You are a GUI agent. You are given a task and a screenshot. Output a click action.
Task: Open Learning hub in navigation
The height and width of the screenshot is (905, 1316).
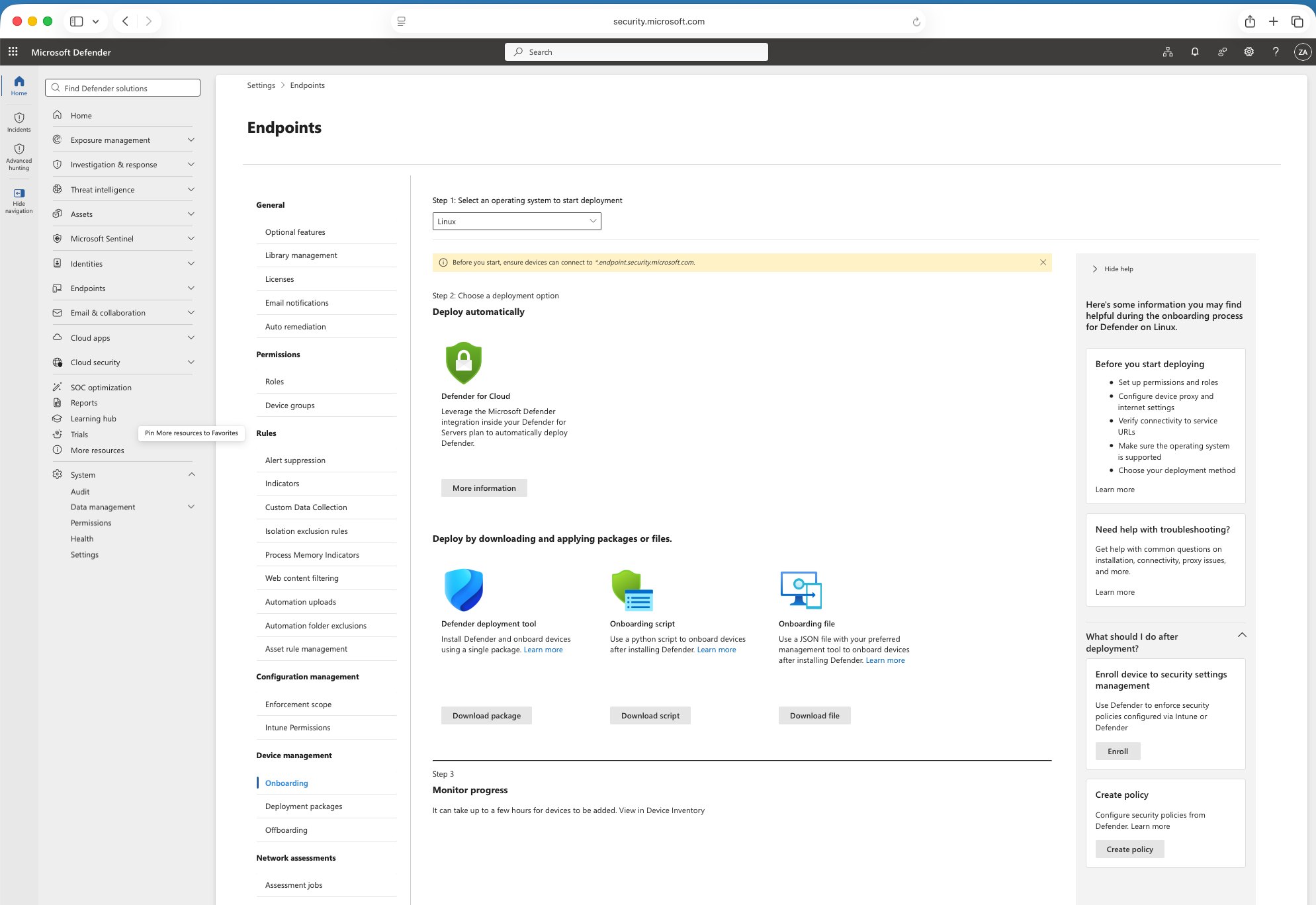click(x=93, y=419)
